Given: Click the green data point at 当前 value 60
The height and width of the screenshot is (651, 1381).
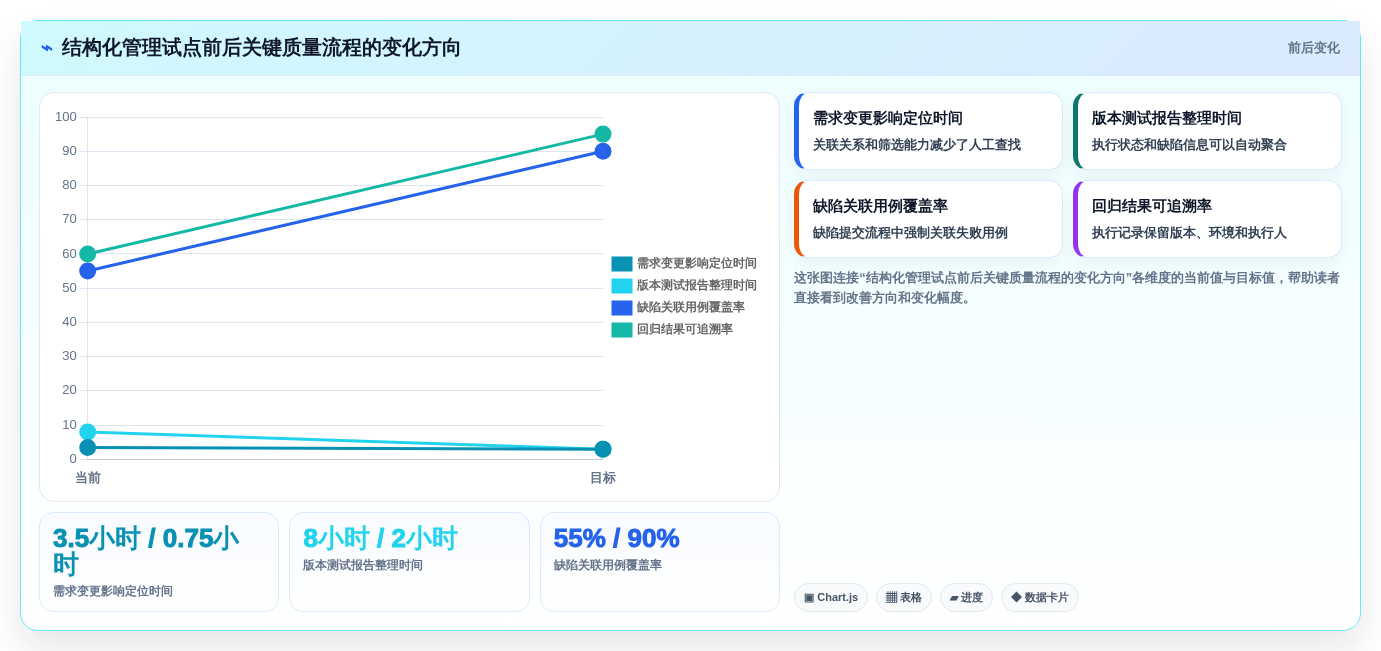Looking at the screenshot, I should (x=88, y=254).
